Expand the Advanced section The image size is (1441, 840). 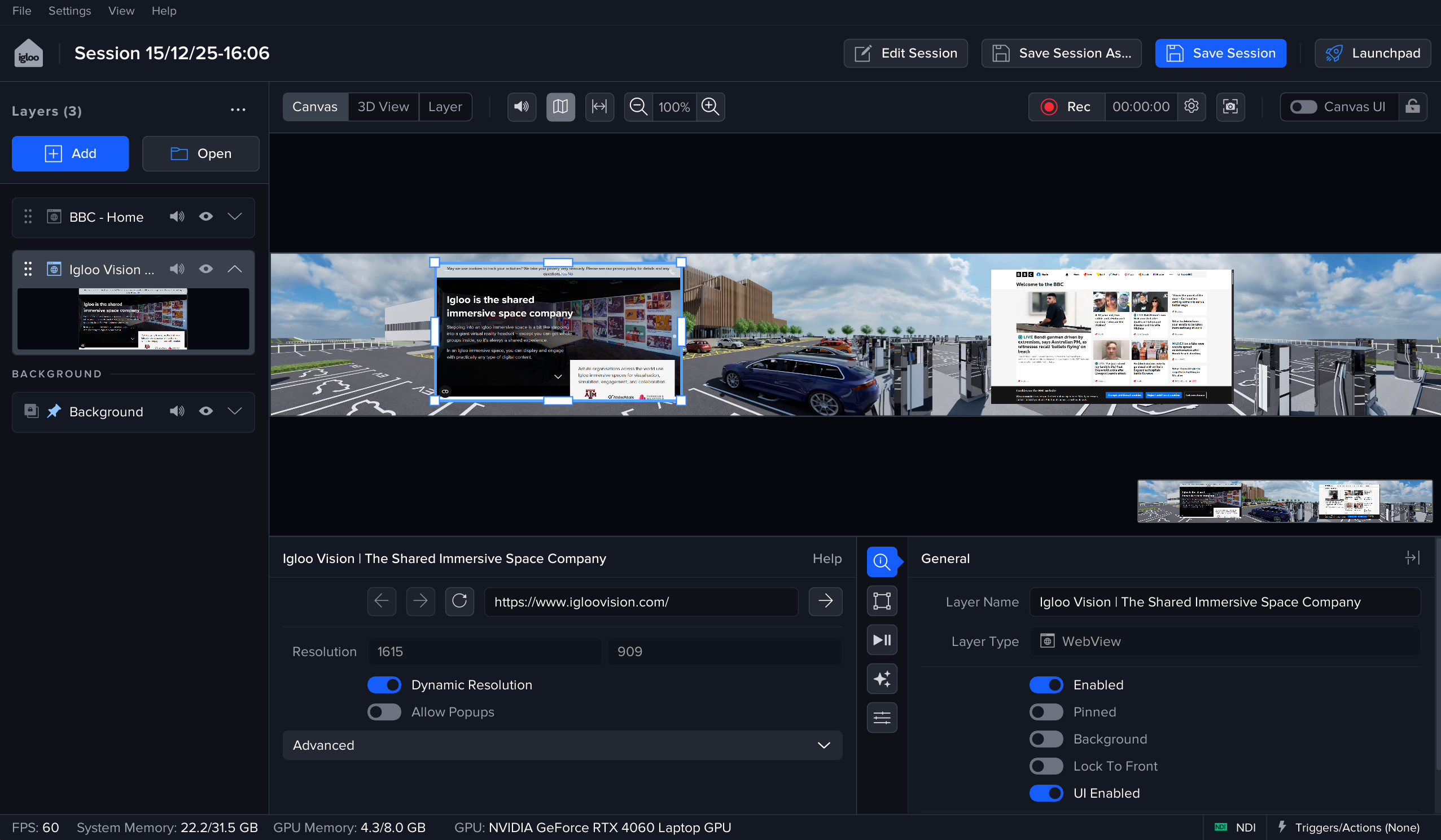pyautogui.click(x=562, y=745)
